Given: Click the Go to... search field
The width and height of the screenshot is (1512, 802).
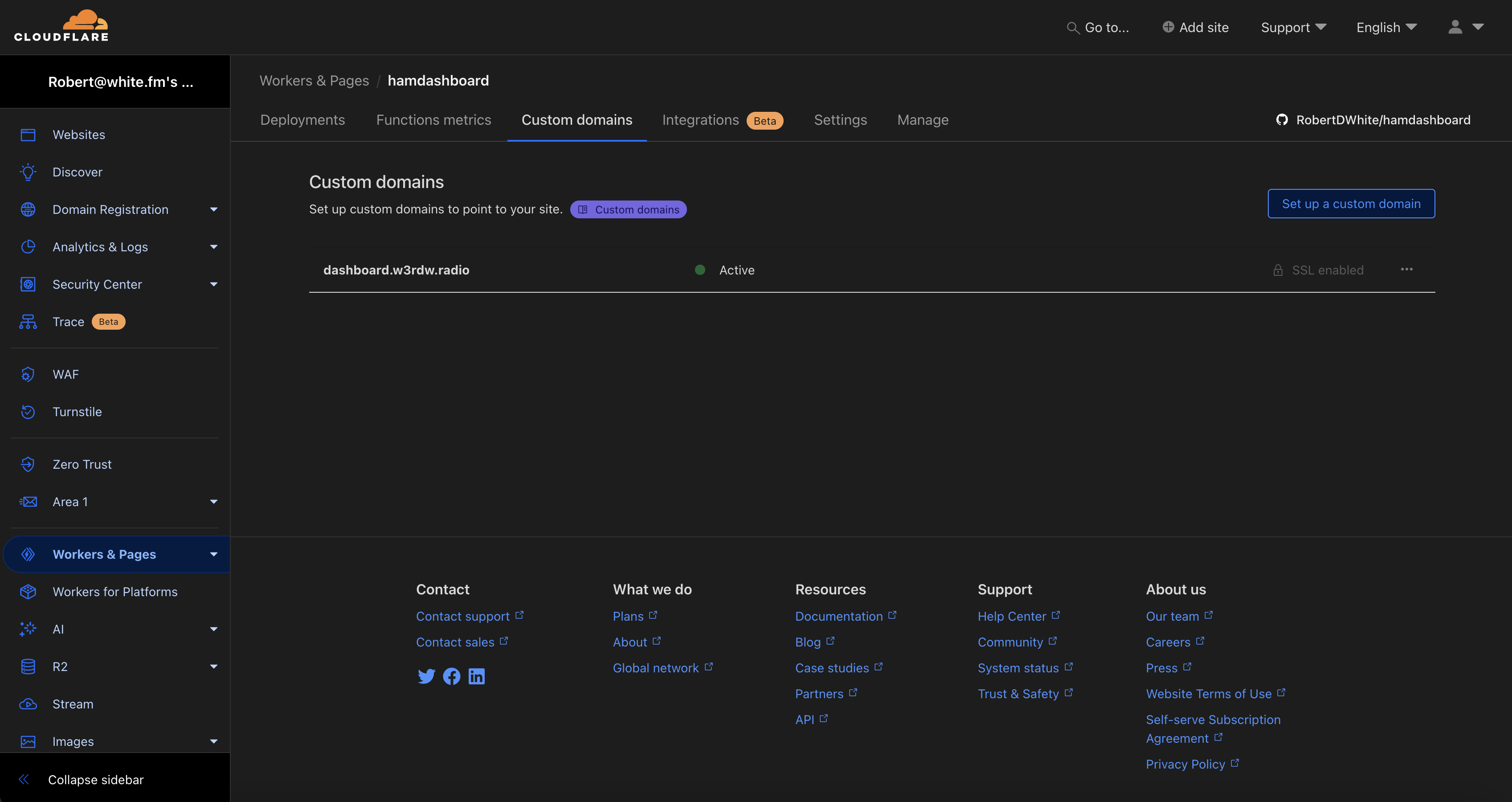Looking at the screenshot, I should [x=1098, y=27].
